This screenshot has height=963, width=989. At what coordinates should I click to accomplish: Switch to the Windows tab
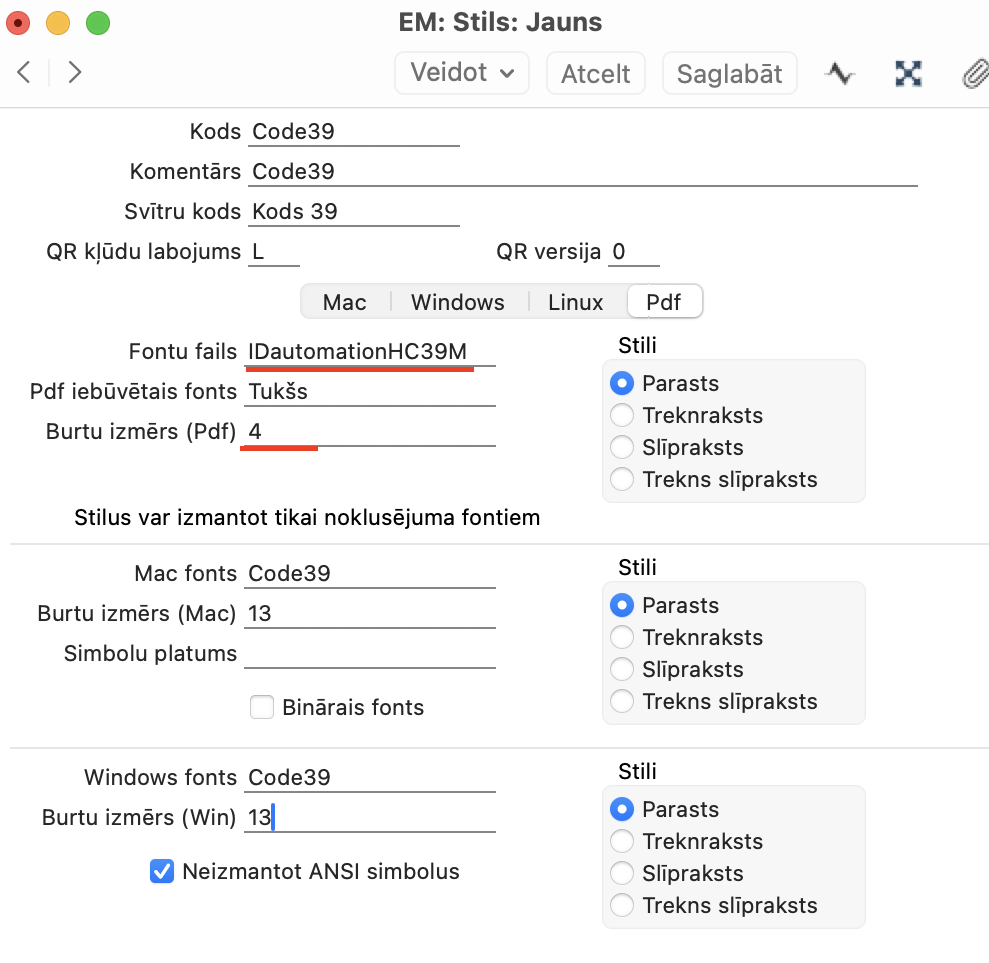[458, 302]
